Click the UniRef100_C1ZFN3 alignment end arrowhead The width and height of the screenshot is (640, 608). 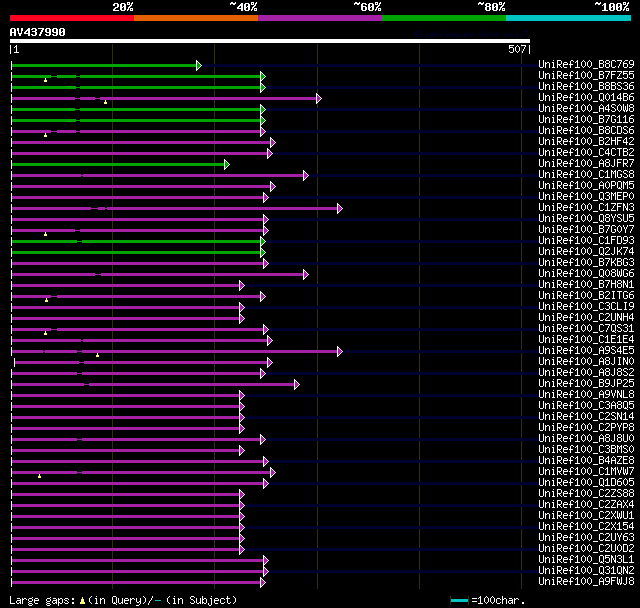point(340,209)
